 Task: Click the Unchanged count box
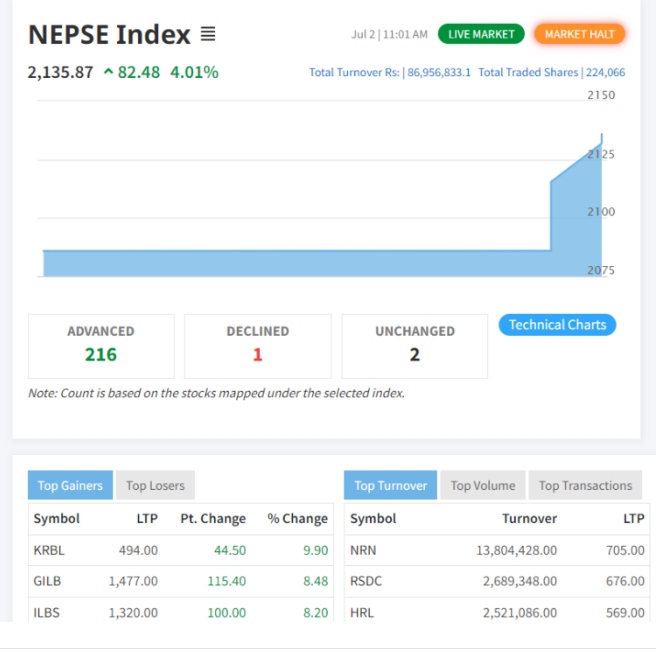(415, 346)
